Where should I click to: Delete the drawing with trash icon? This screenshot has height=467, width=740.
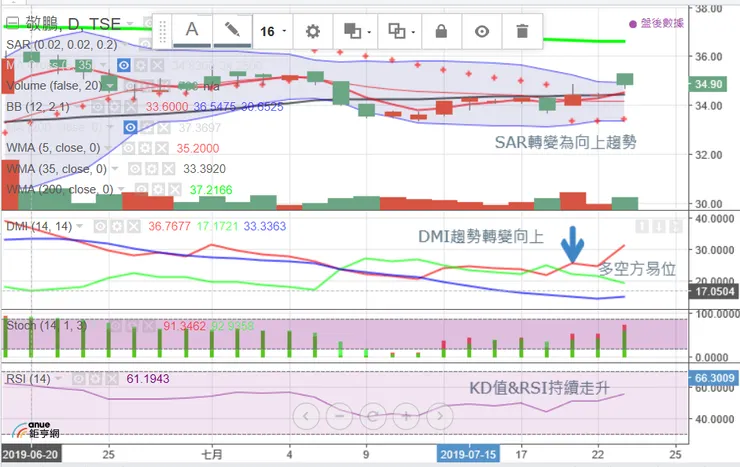tap(522, 32)
